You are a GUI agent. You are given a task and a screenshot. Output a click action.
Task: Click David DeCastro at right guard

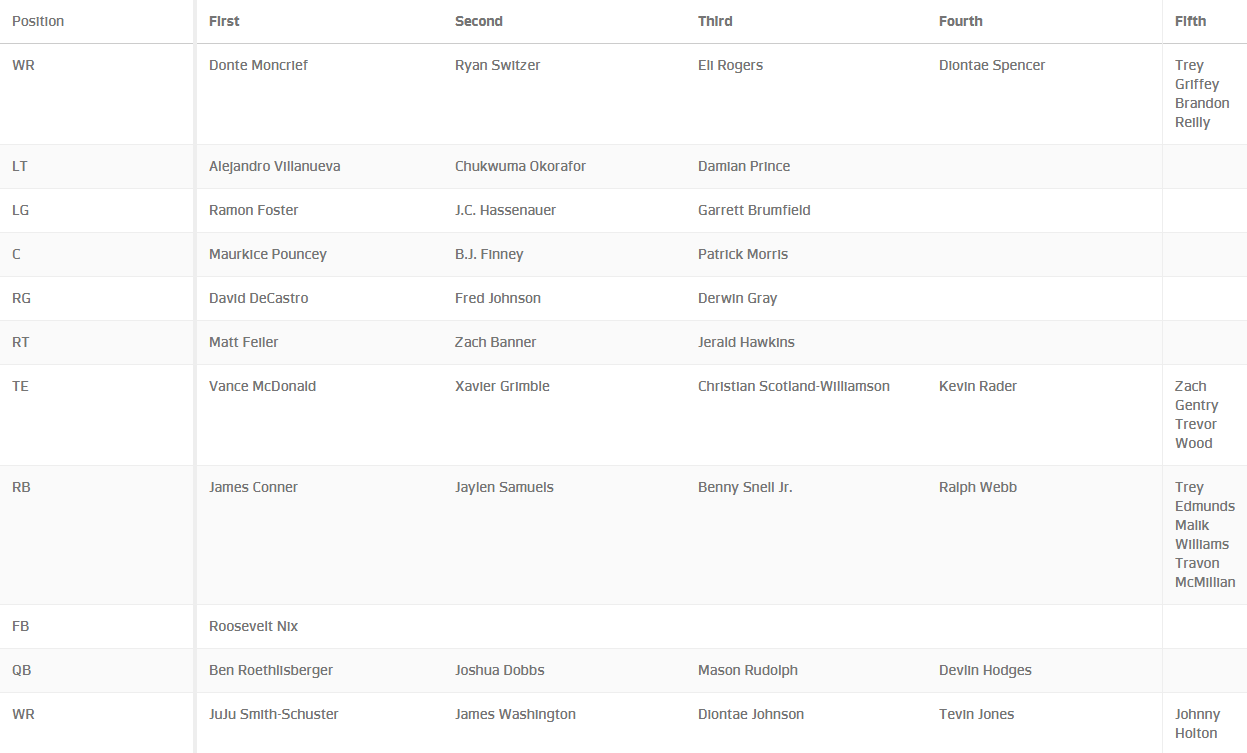pyautogui.click(x=258, y=298)
